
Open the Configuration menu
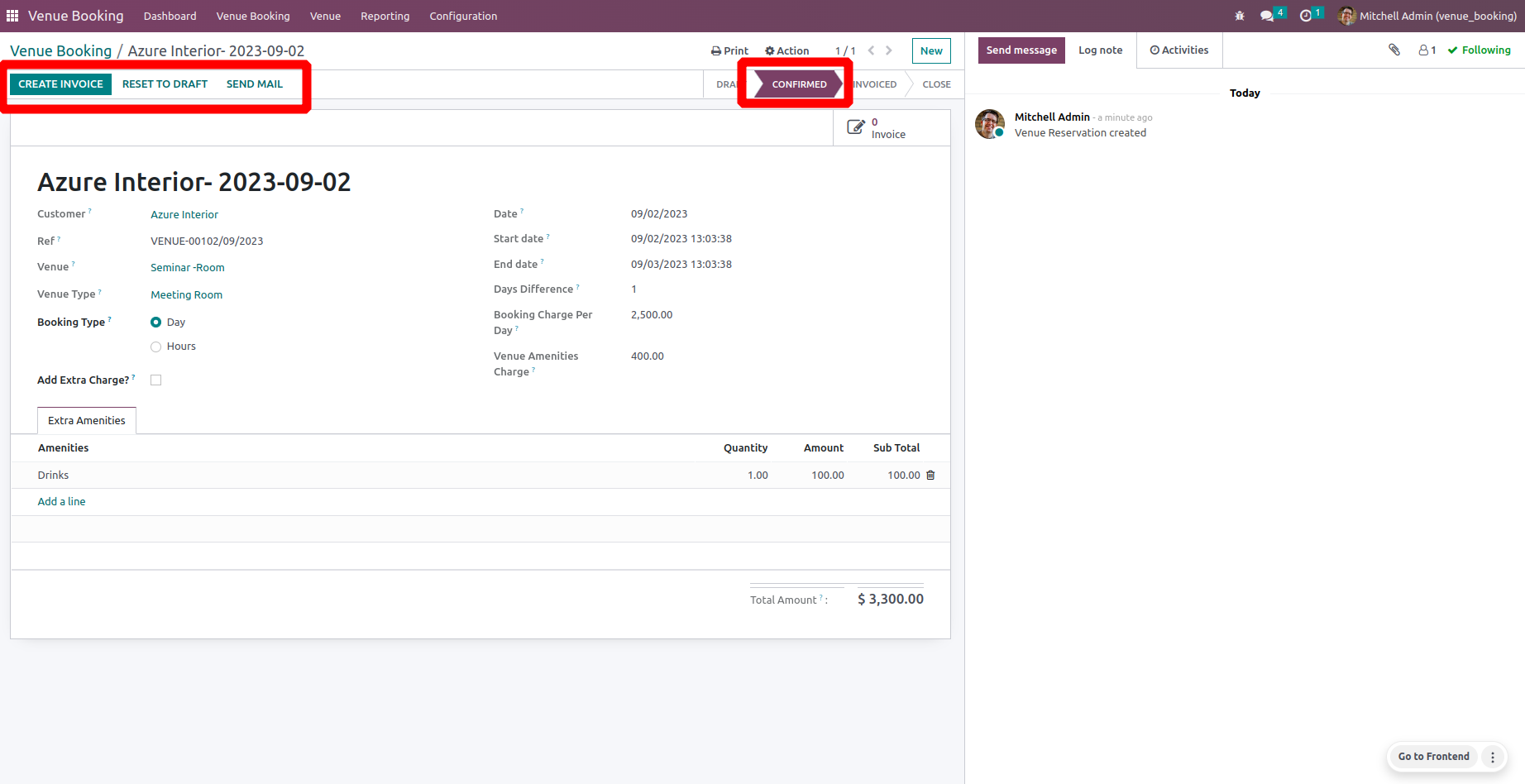(x=463, y=16)
